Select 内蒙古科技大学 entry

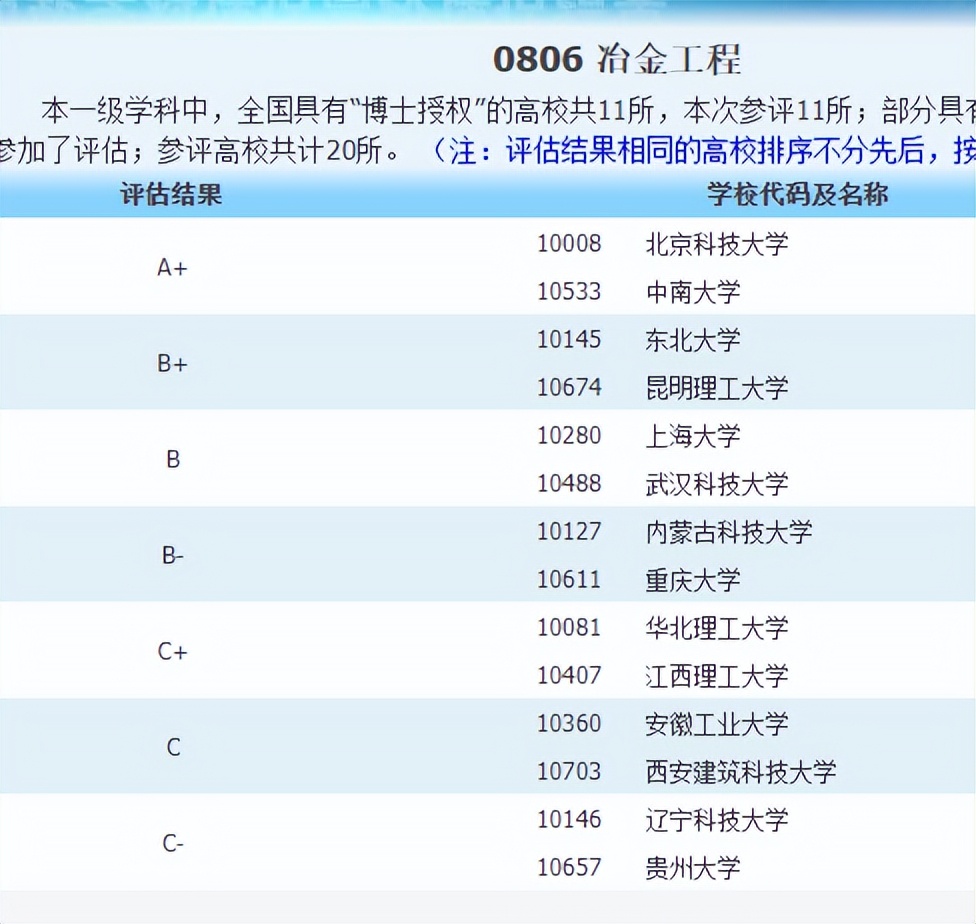click(x=729, y=532)
